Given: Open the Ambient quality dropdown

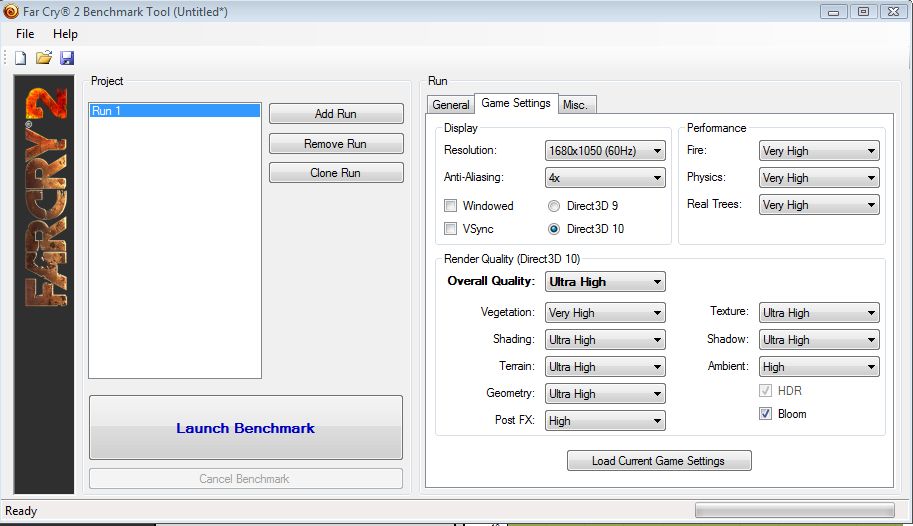Looking at the screenshot, I should (819, 367).
